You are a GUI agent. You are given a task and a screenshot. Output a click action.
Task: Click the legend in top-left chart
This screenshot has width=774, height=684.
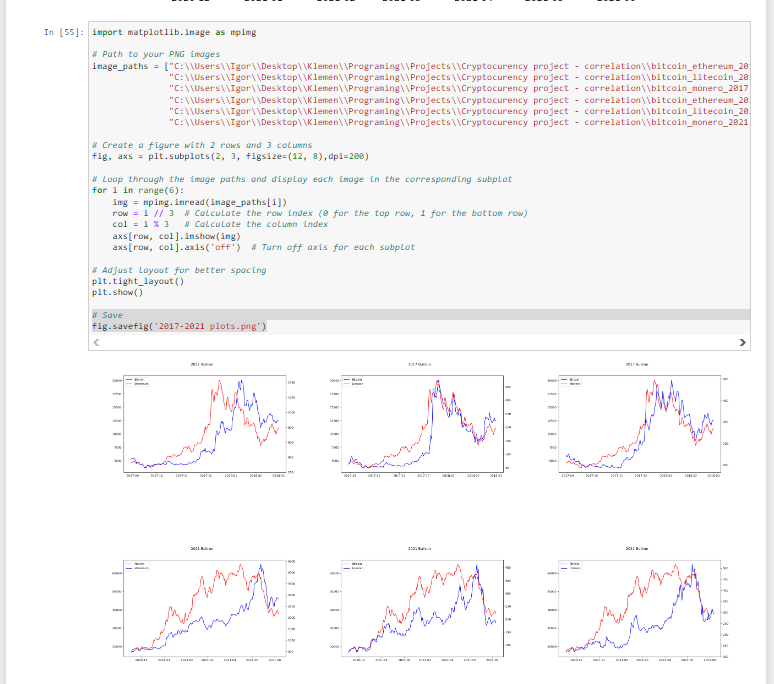(x=136, y=382)
